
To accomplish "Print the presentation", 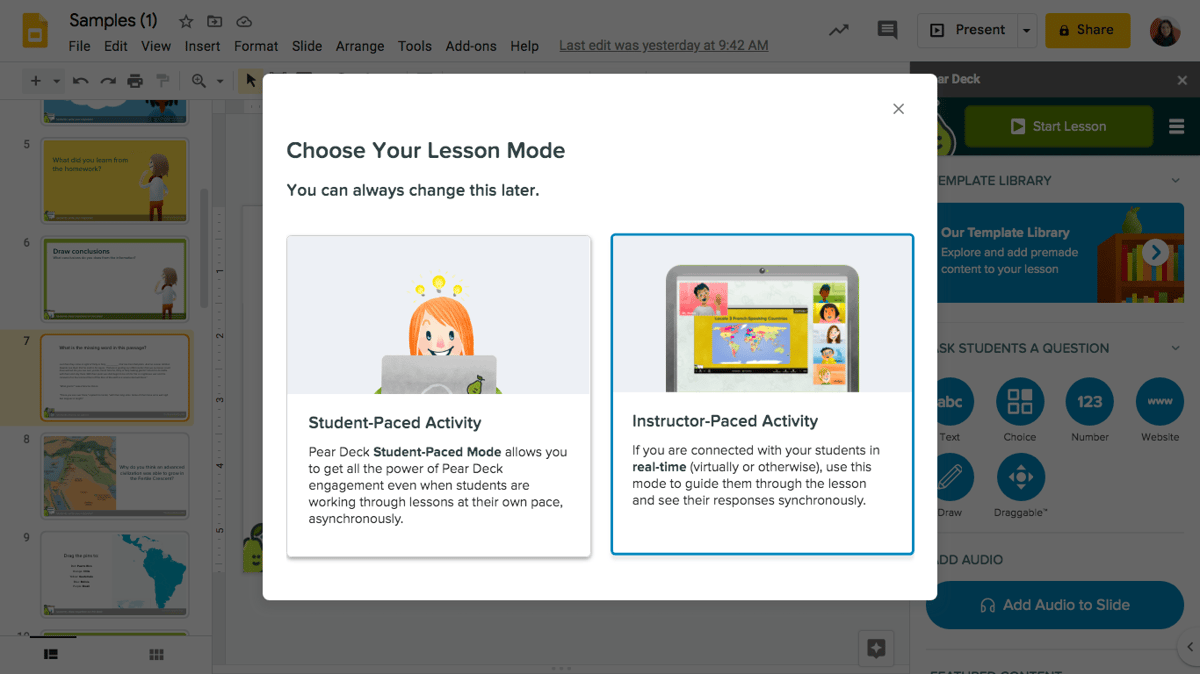I will 134,80.
